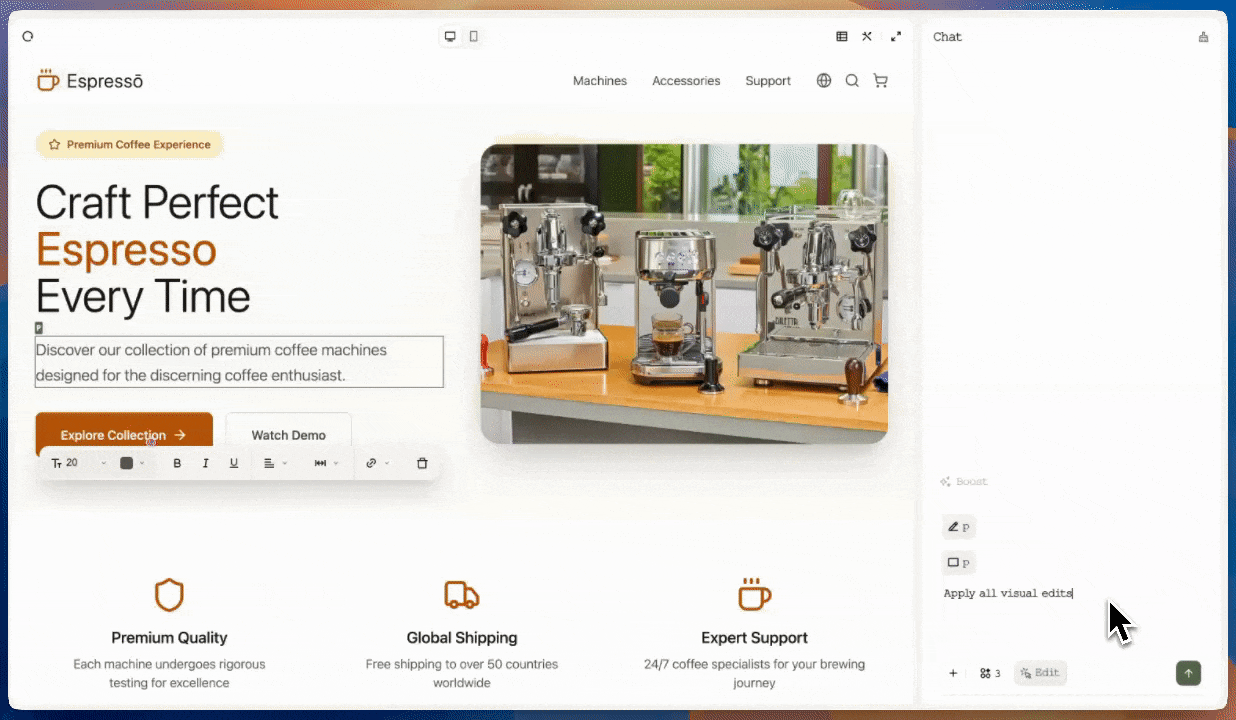Expand the text color dropdown arrow
This screenshot has width=1236, height=720.
click(142, 463)
